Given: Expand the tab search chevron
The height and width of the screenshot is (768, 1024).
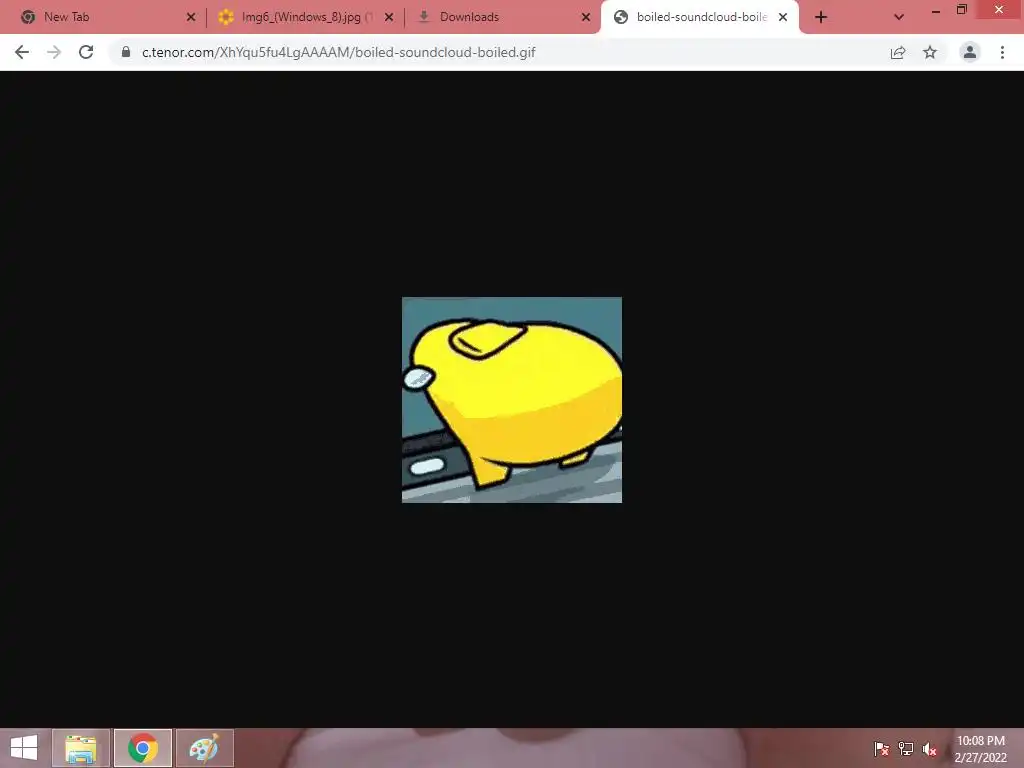Looking at the screenshot, I should click(x=899, y=17).
